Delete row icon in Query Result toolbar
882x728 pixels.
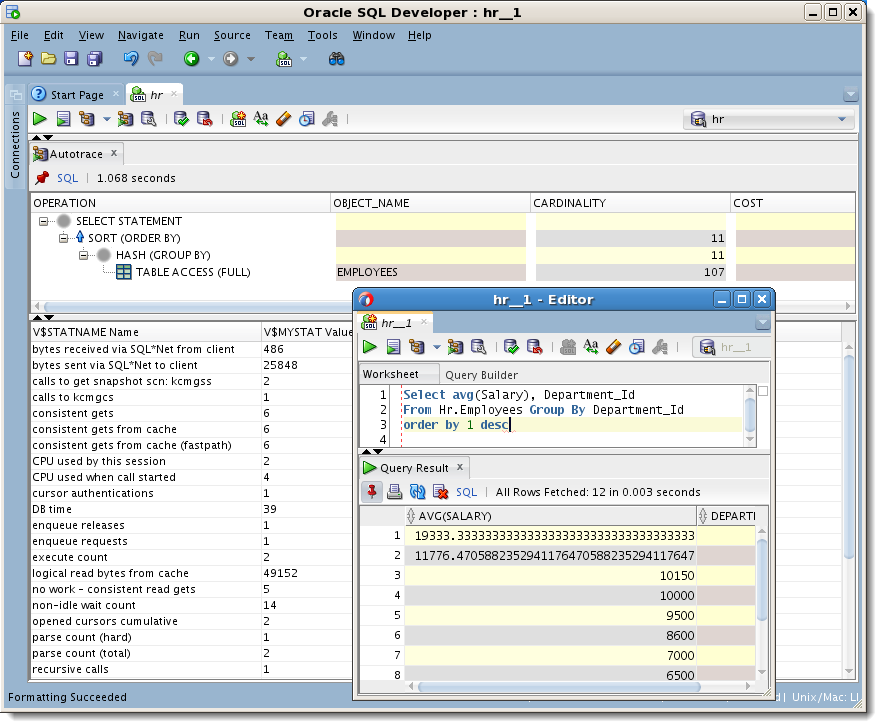tap(440, 492)
